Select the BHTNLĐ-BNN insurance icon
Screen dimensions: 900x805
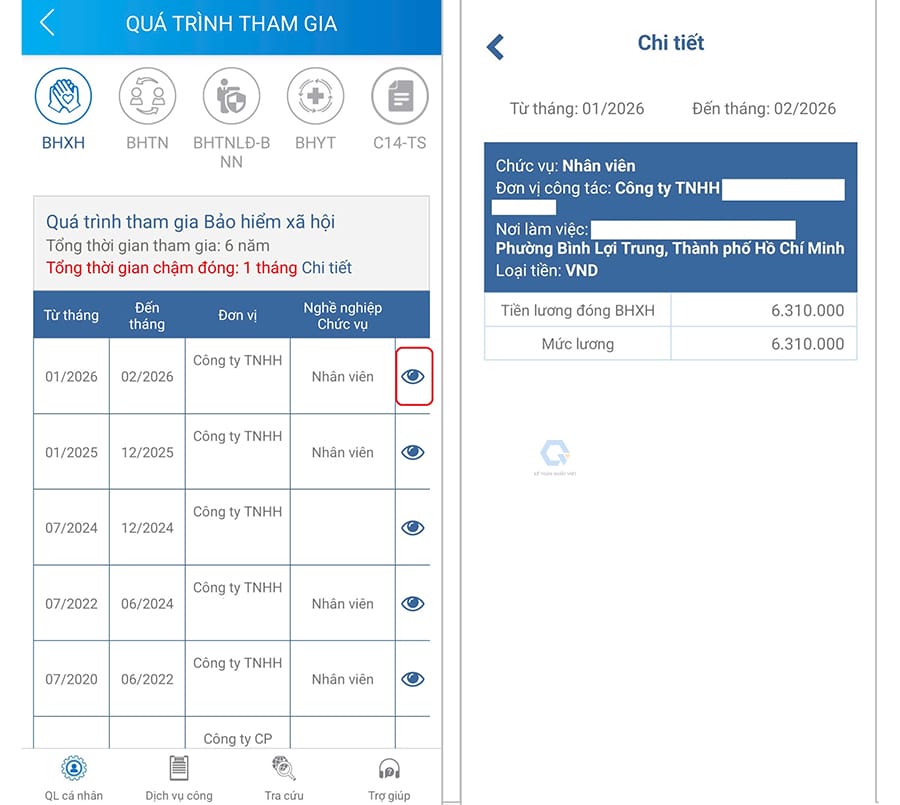pyautogui.click(x=231, y=97)
